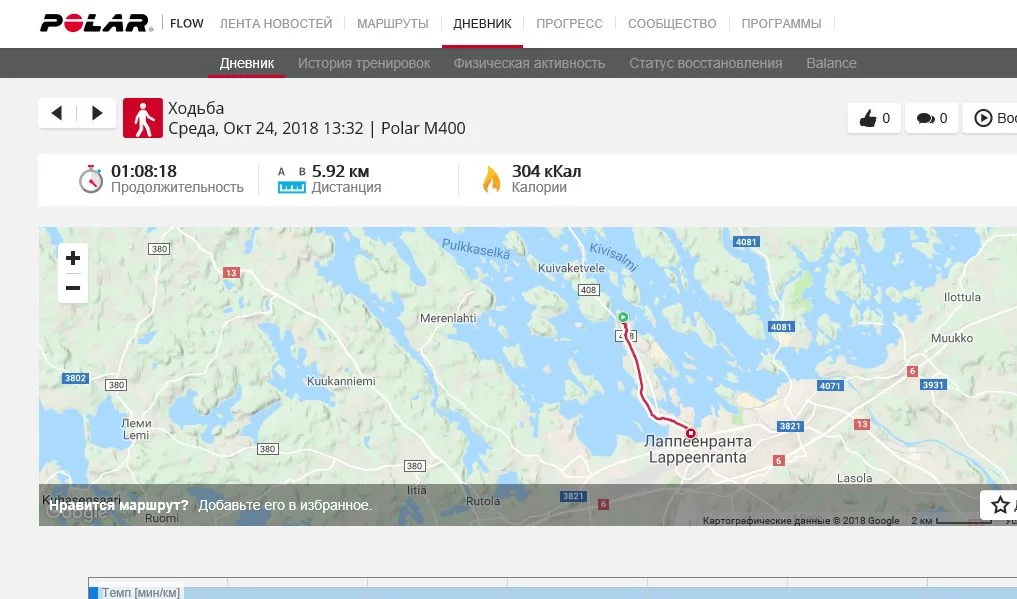The height and width of the screenshot is (599, 1017).
Task: Go to previous training with left arrow
Action: click(57, 113)
